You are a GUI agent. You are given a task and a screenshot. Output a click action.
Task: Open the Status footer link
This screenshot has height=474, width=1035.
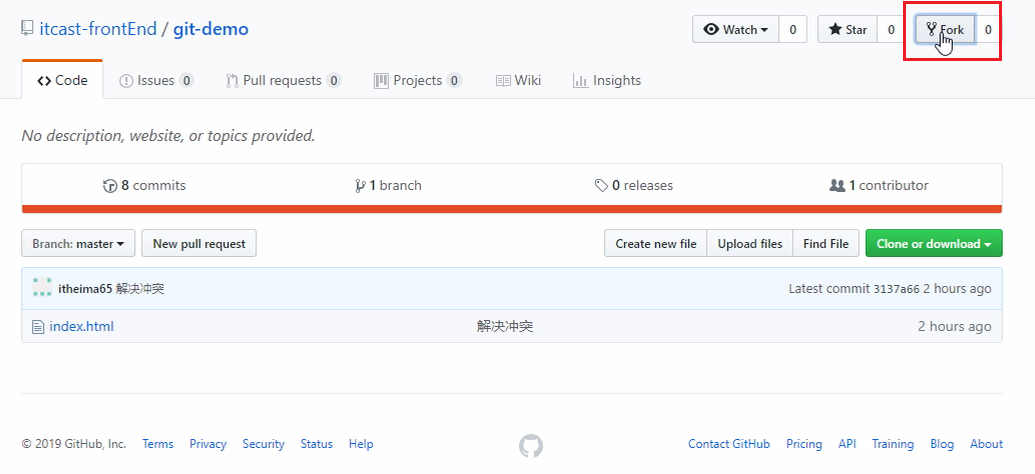click(317, 444)
